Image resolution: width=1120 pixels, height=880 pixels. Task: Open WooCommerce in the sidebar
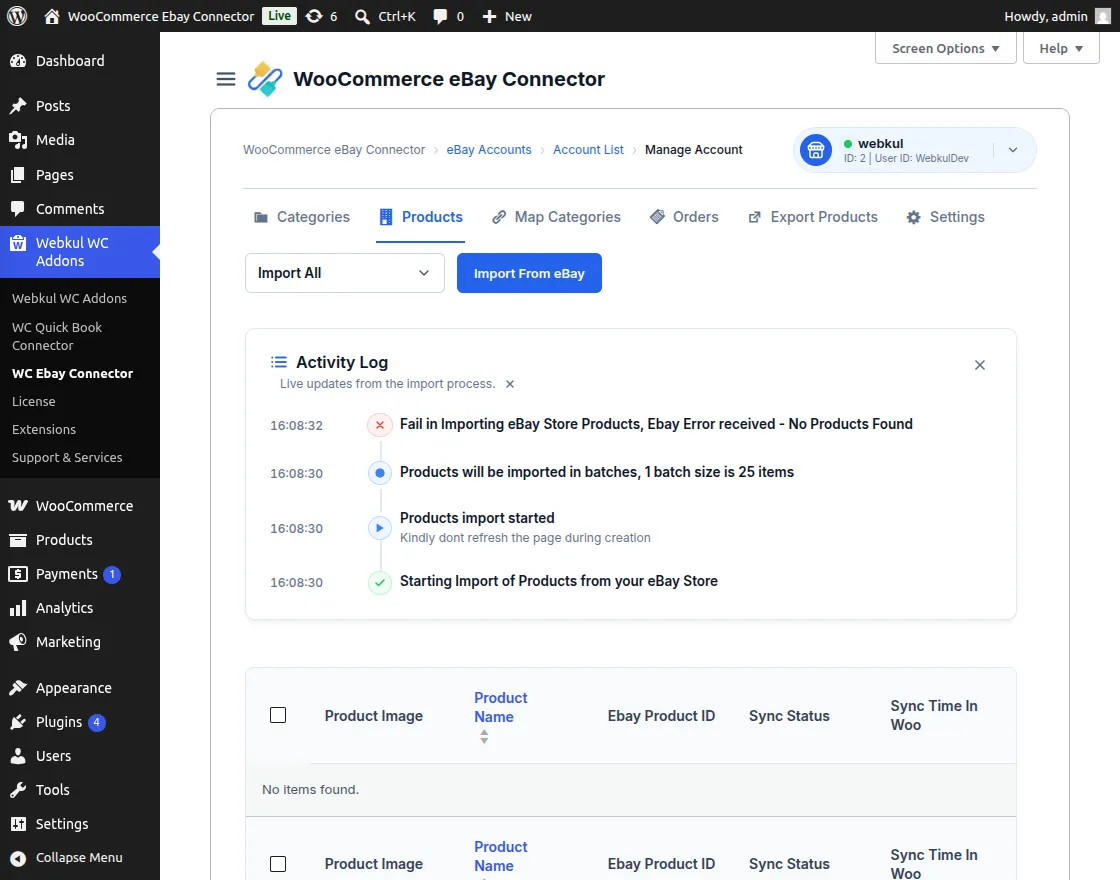coord(79,506)
